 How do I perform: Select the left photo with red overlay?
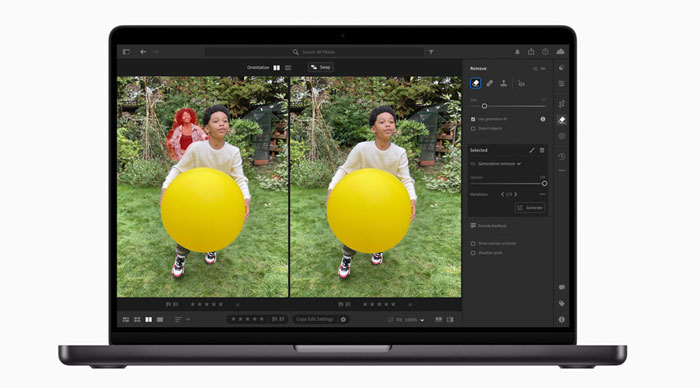coord(203,187)
